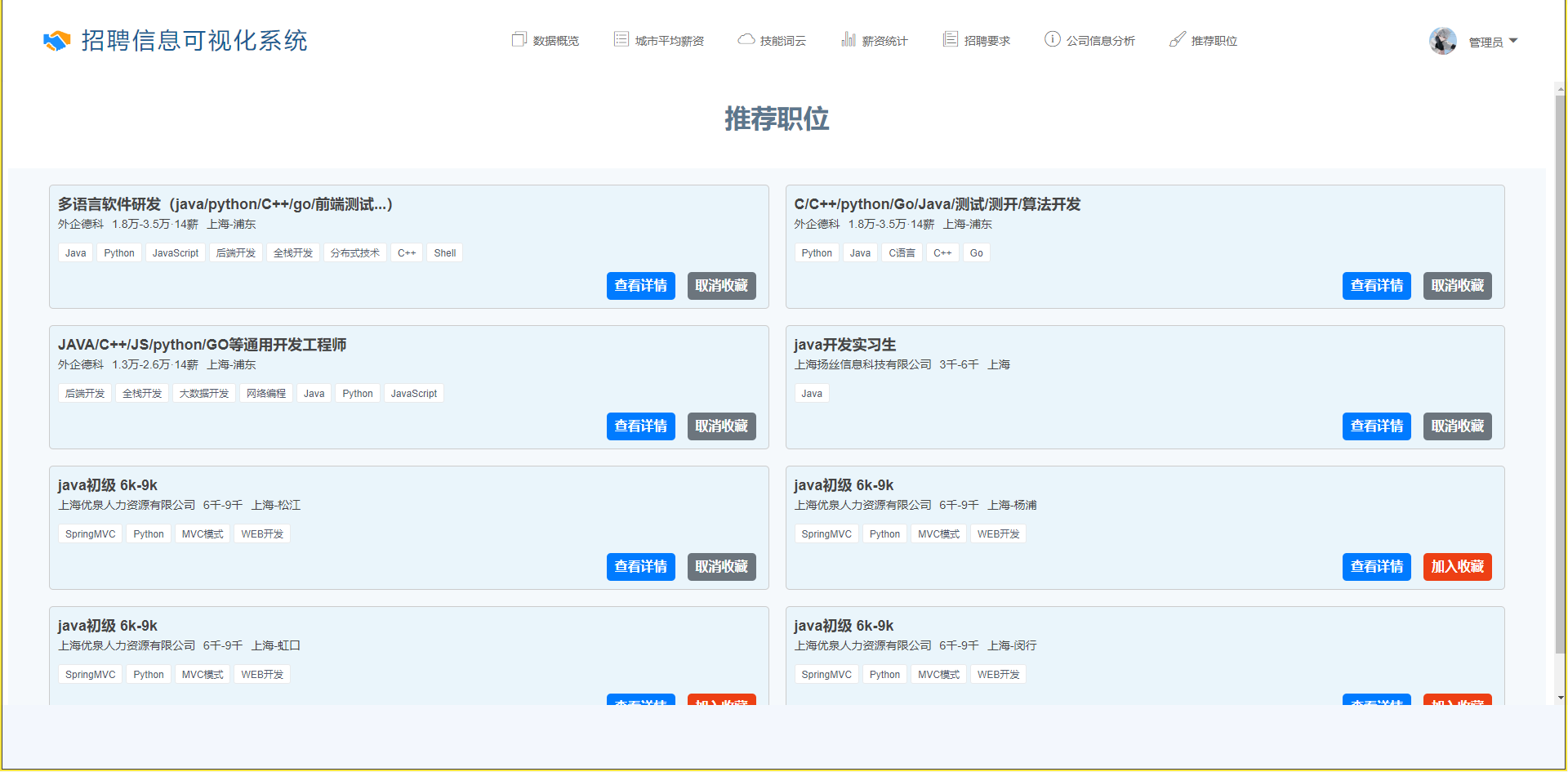Click the 1.3万-2.6万·14薪 salary text

point(155,364)
